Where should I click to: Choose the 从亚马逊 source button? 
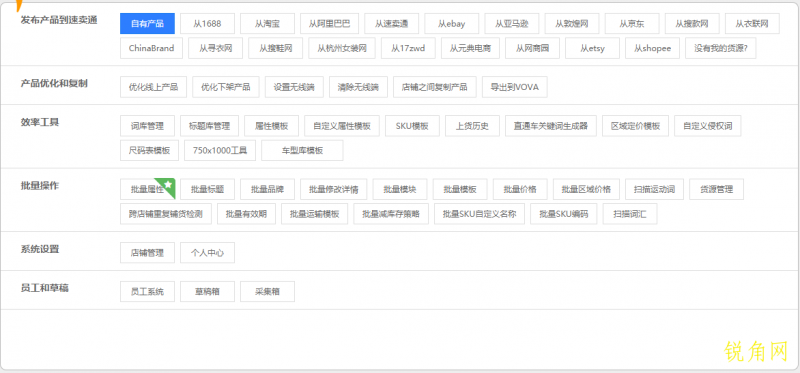pyautogui.click(x=512, y=23)
